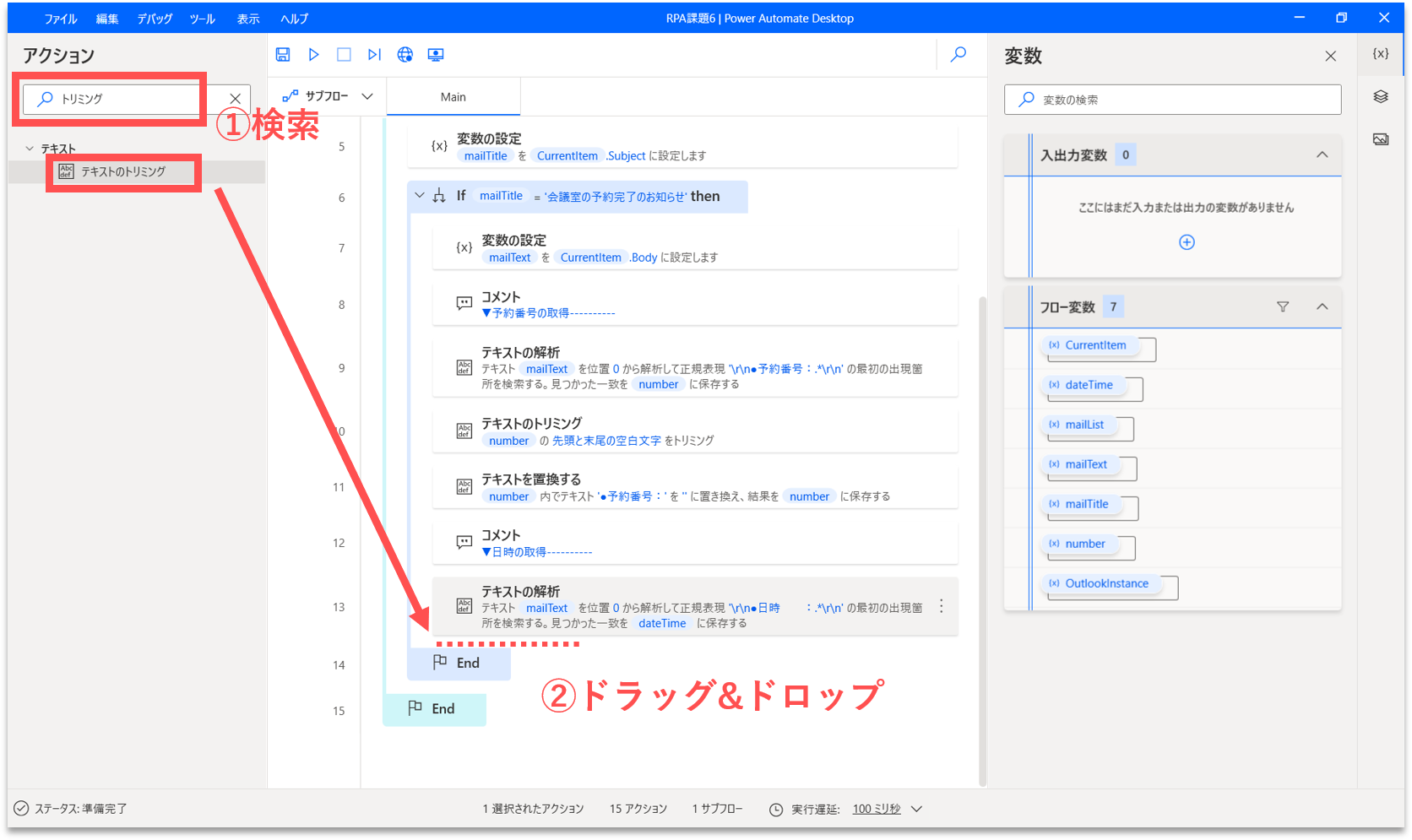Viewport: 1412px width, 840px height.
Task: Click the Save flow icon
Action: coord(283,55)
